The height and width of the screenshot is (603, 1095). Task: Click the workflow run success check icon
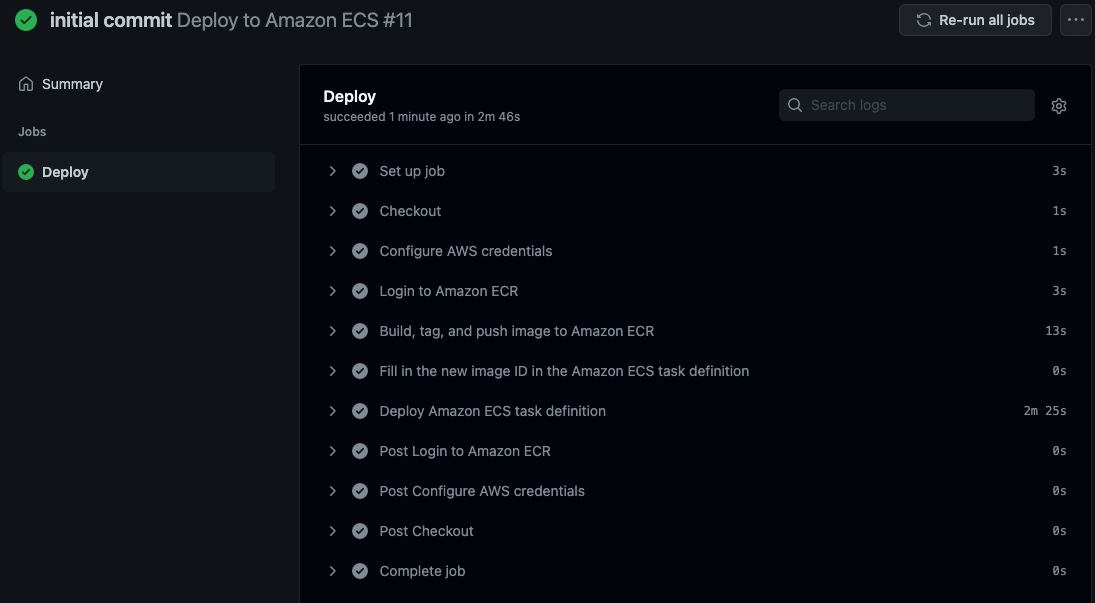[x=26, y=20]
